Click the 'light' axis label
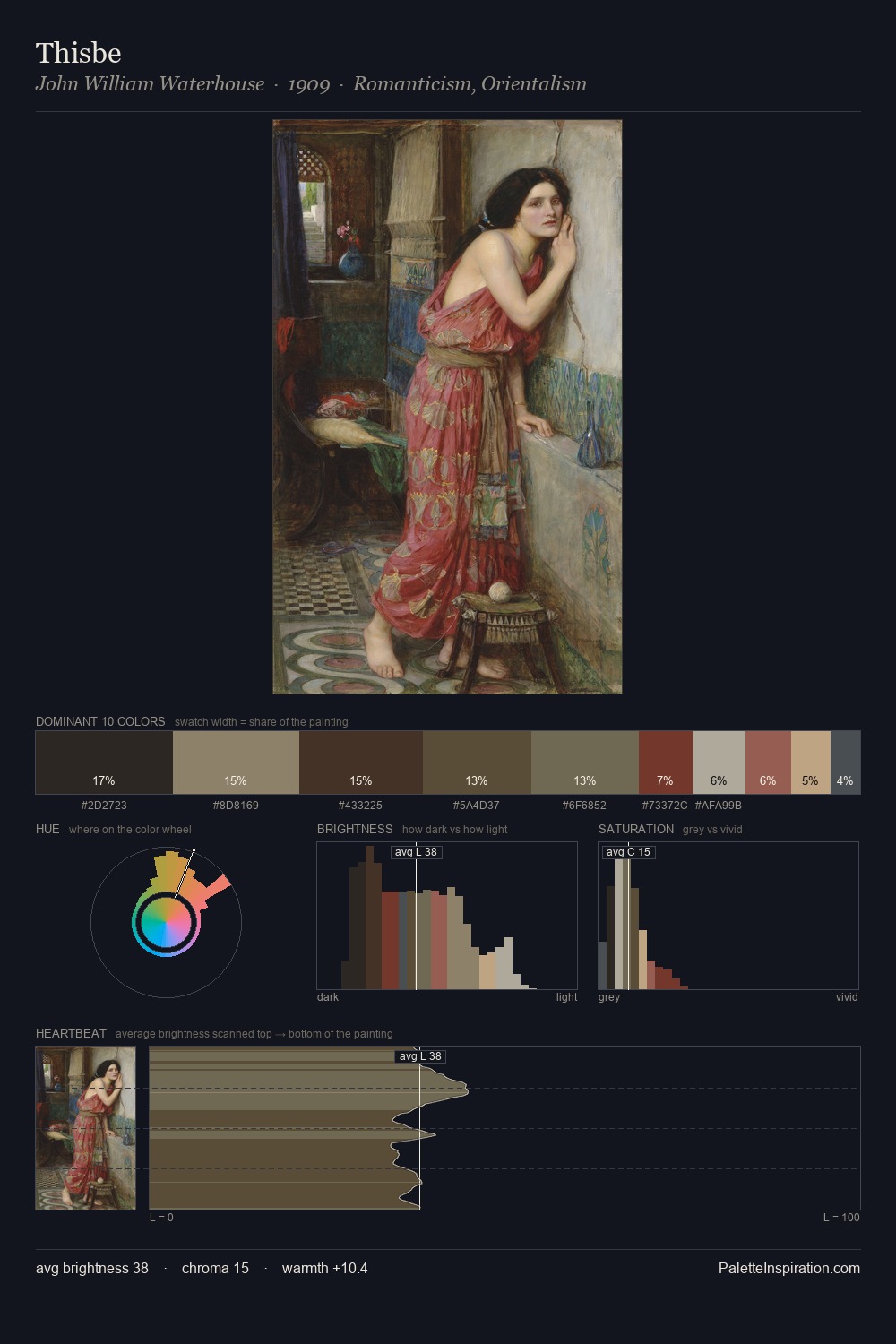The height and width of the screenshot is (1344, 896). (566, 997)
